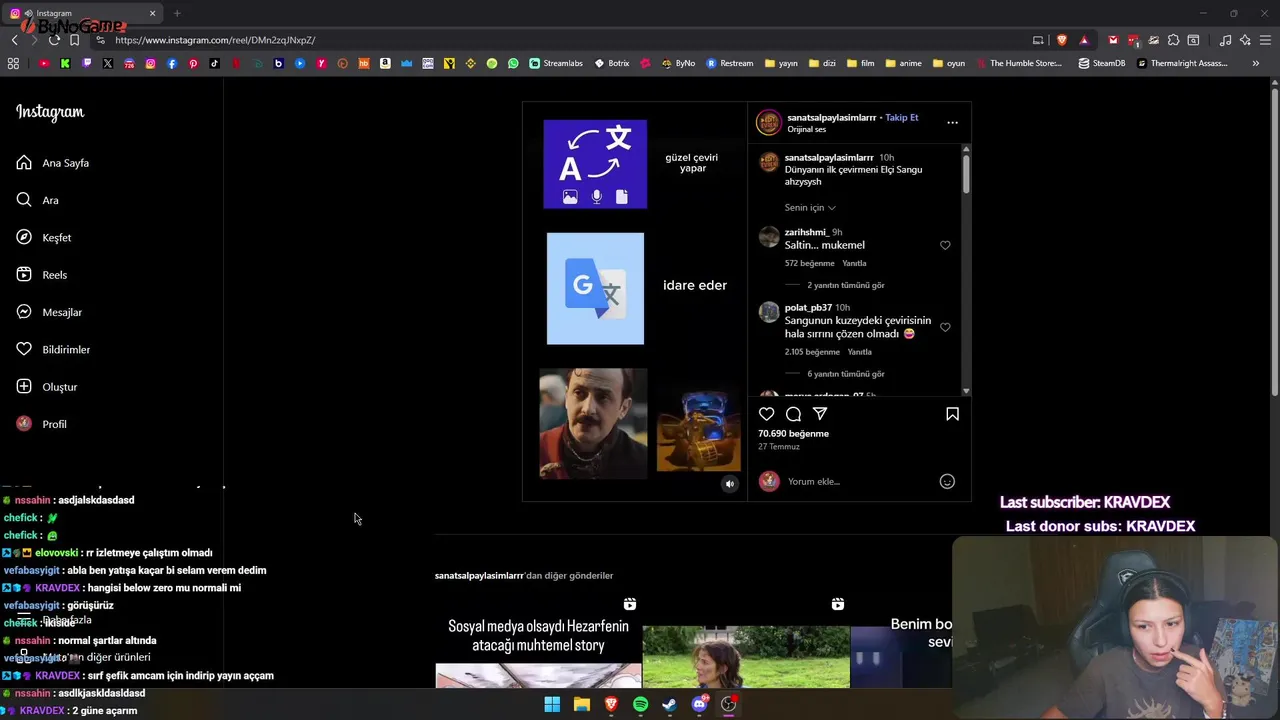Screen dimensions: 1280x720
Task: Open a new browser tab
Action: coord(177,13)
